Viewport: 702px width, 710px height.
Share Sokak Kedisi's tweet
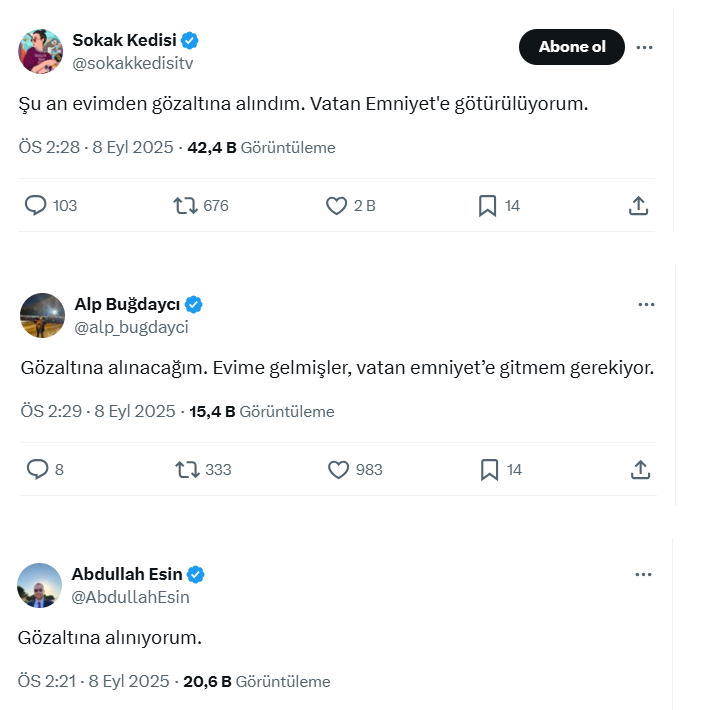pos(639,206)
